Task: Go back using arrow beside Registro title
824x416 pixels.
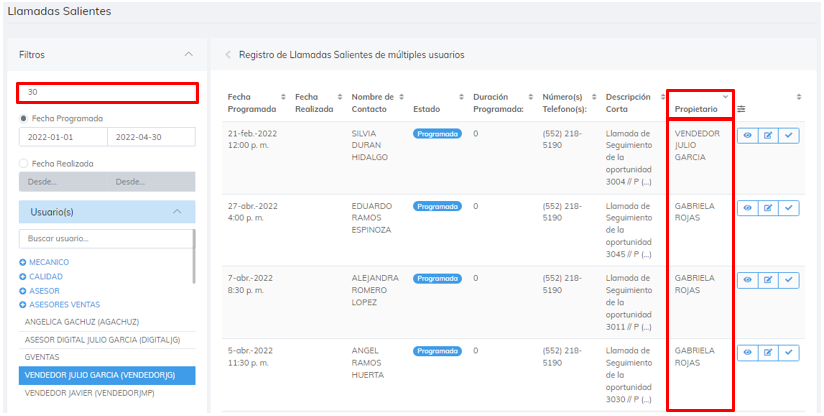Action: (x=228, y=55)
